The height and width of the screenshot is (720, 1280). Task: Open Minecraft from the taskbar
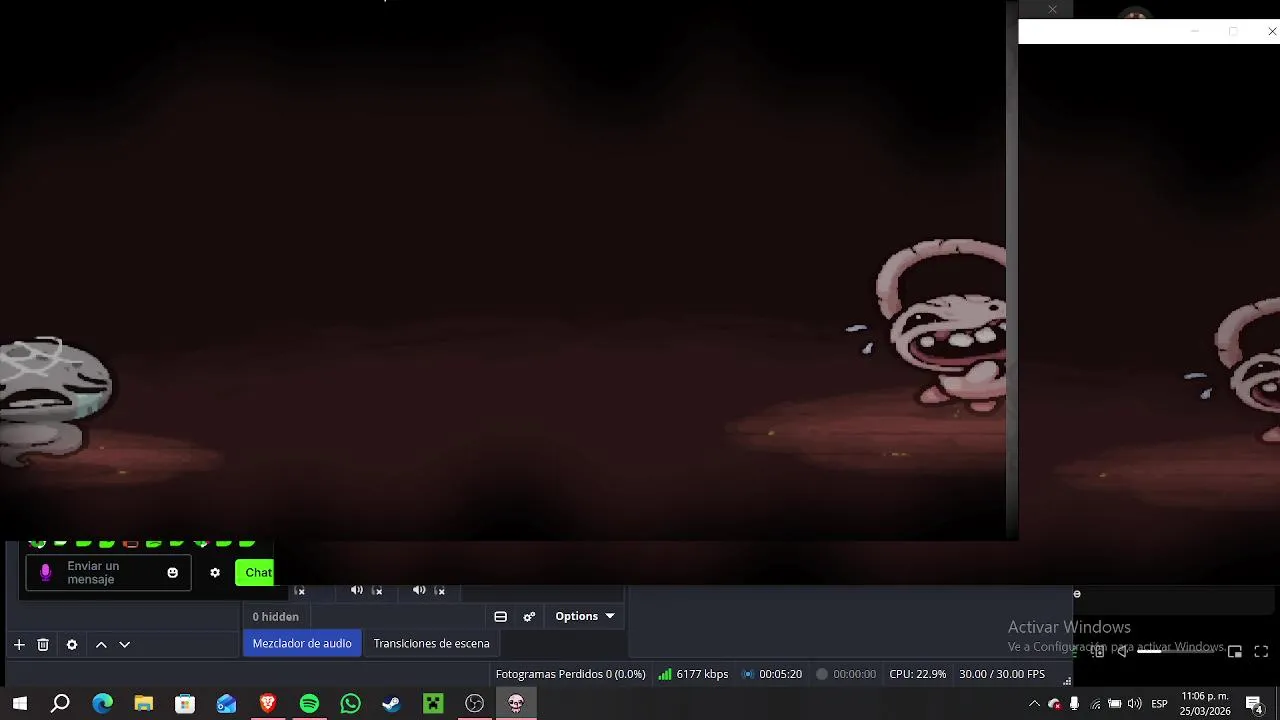pos(433,704)
